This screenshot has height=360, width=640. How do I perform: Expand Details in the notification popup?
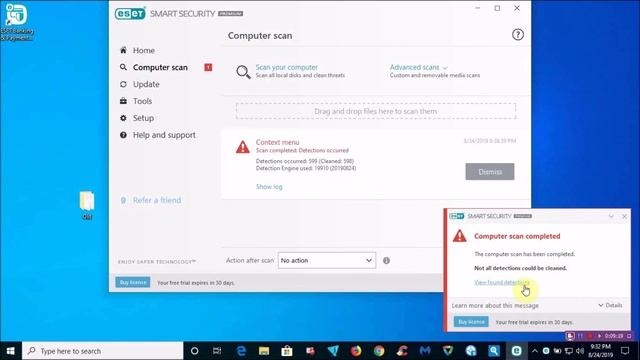[610, 305]
